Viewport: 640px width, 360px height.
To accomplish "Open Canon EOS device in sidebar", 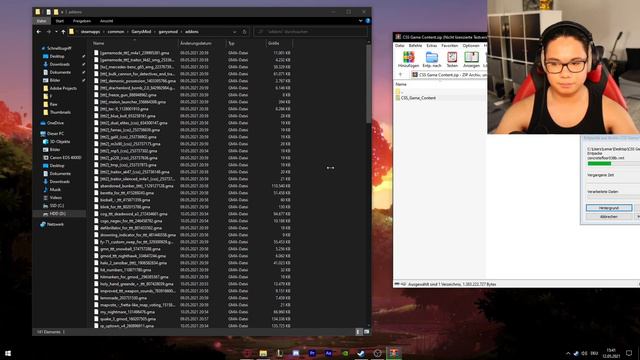I will pos(65,158).
